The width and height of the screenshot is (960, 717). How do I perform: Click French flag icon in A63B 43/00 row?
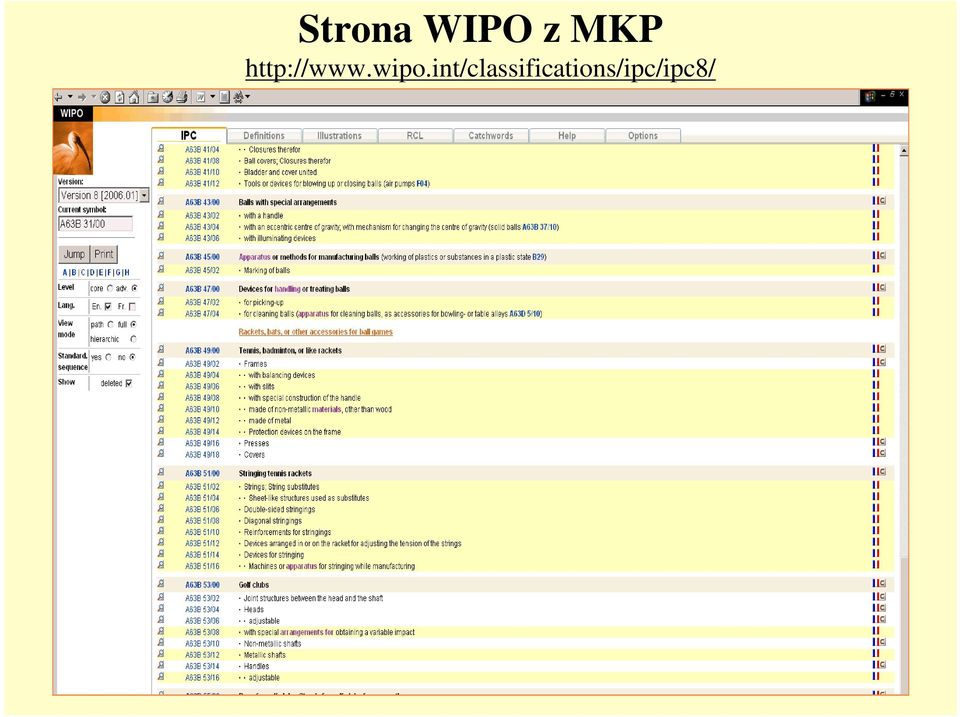876,201
